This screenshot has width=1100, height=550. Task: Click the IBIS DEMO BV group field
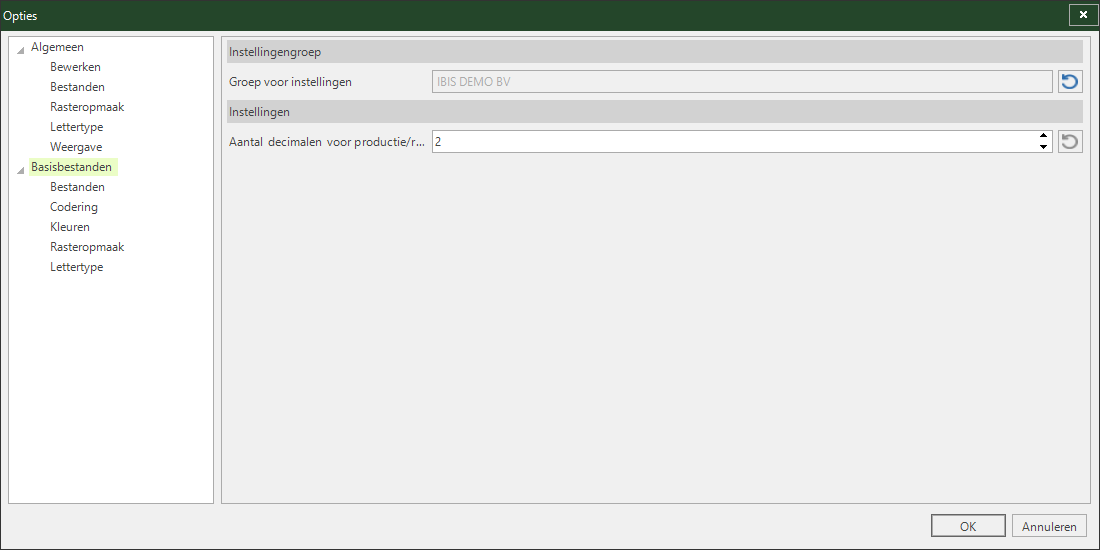pos(742,82)
